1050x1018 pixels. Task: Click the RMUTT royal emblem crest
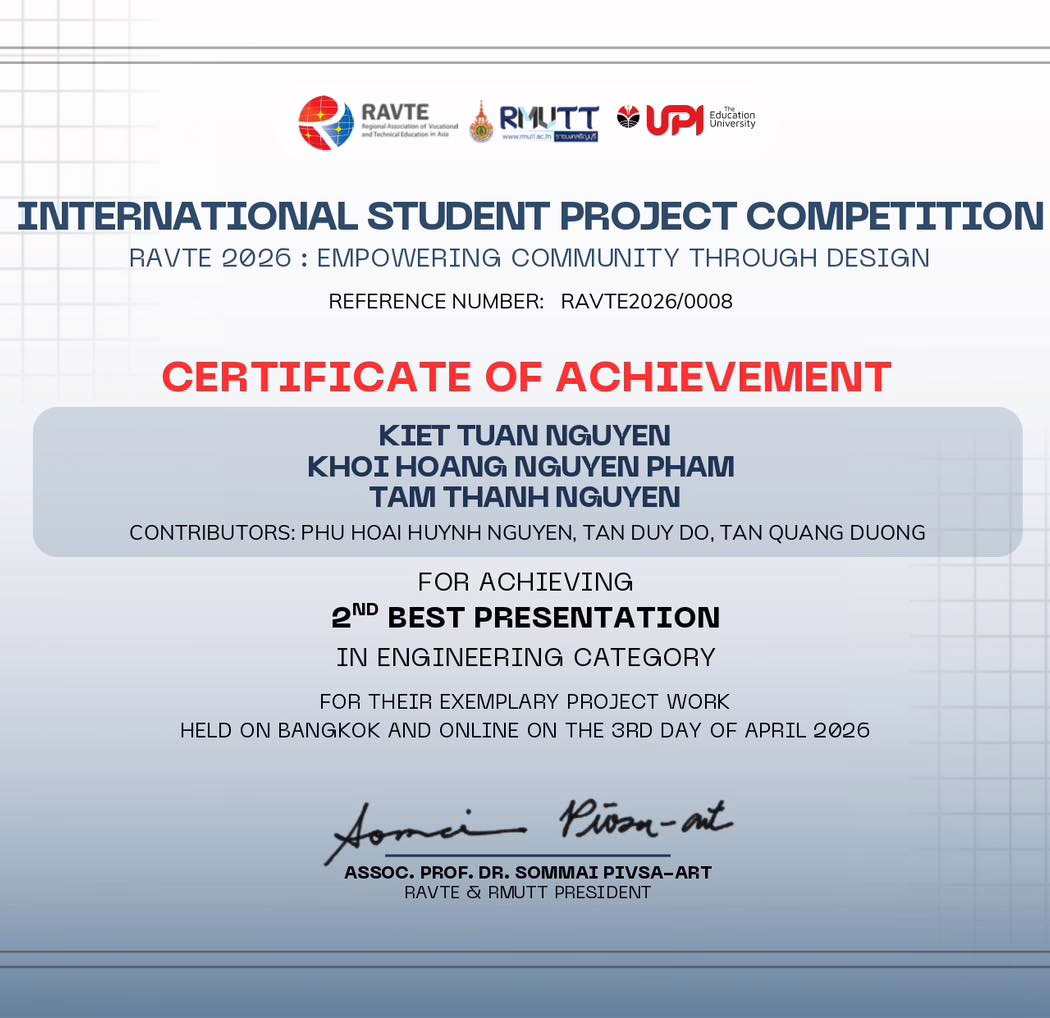pos(481,122)
